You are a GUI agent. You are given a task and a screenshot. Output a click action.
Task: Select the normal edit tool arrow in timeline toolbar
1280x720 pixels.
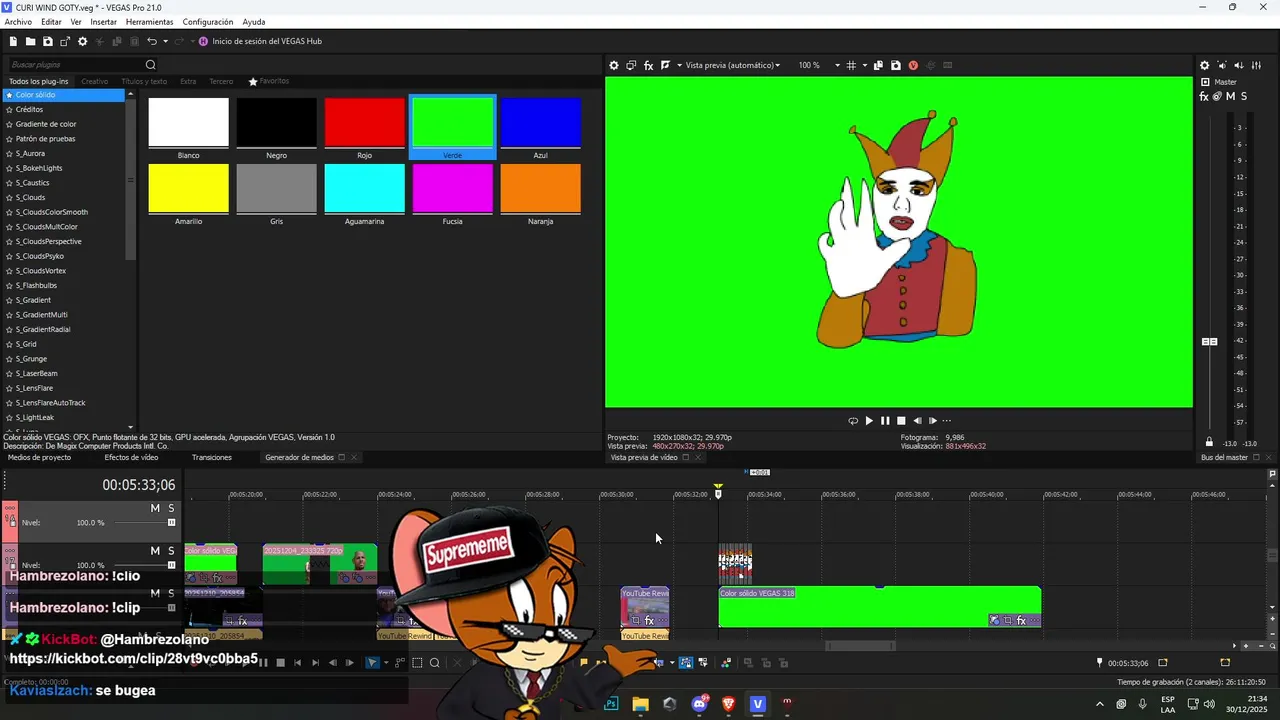pyautogui.click(x=372, y=662)
